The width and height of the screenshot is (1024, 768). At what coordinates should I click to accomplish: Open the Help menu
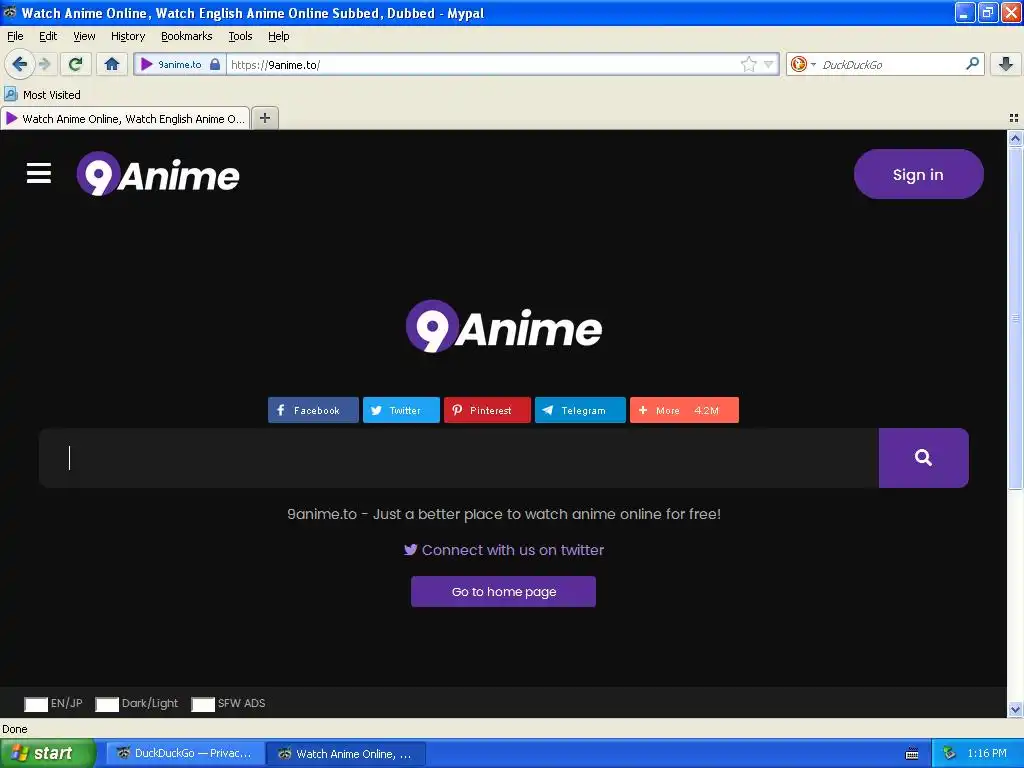279,36
